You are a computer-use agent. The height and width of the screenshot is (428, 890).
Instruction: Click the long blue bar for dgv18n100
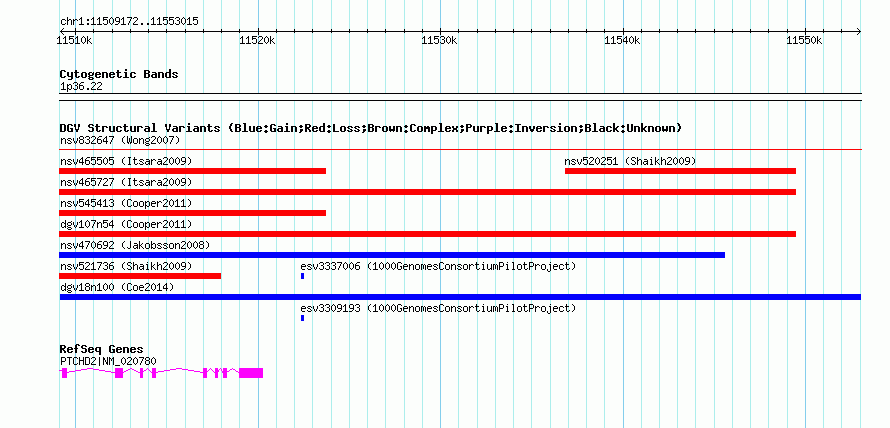tap(460, 297)
